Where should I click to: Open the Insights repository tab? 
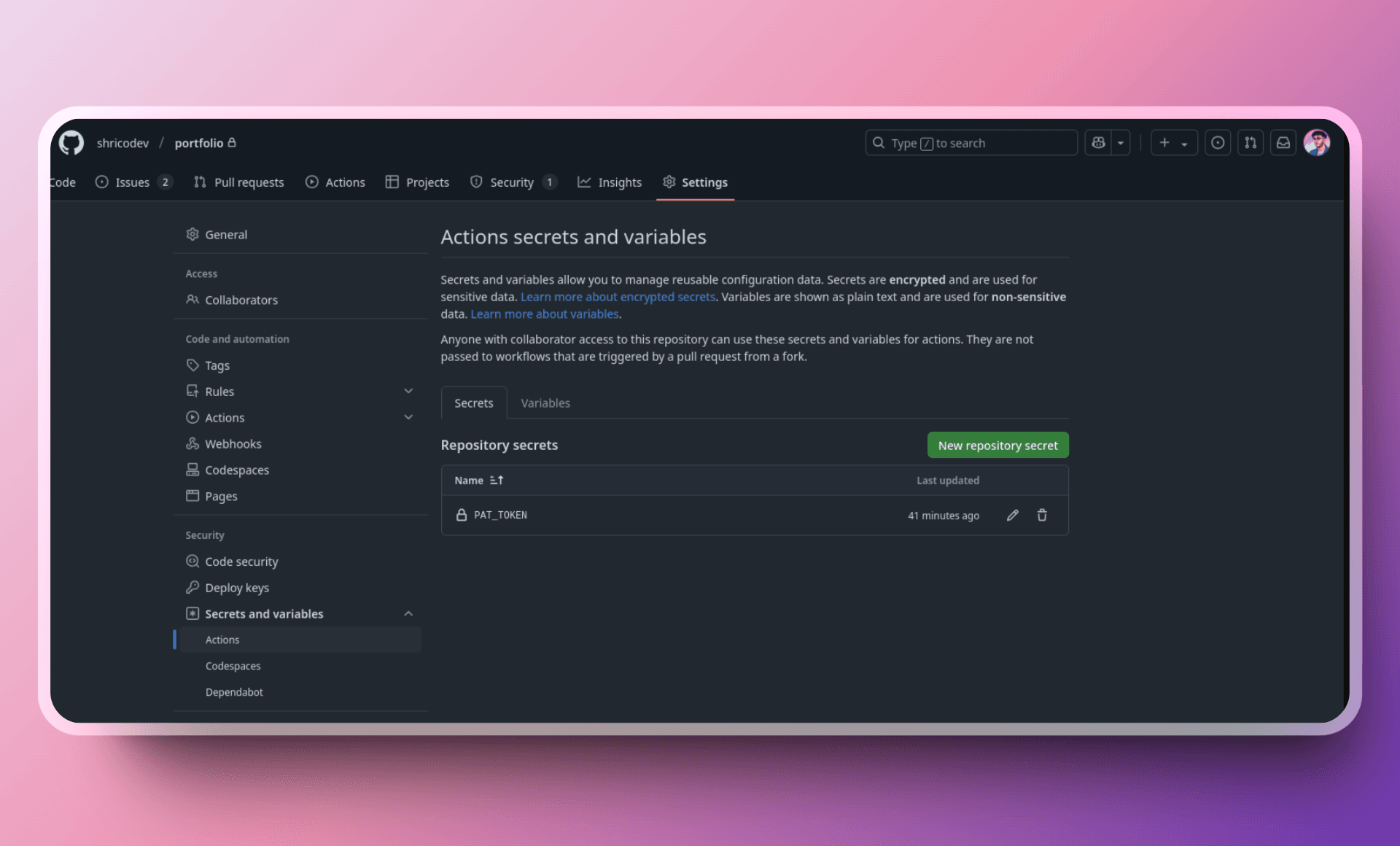610,182
